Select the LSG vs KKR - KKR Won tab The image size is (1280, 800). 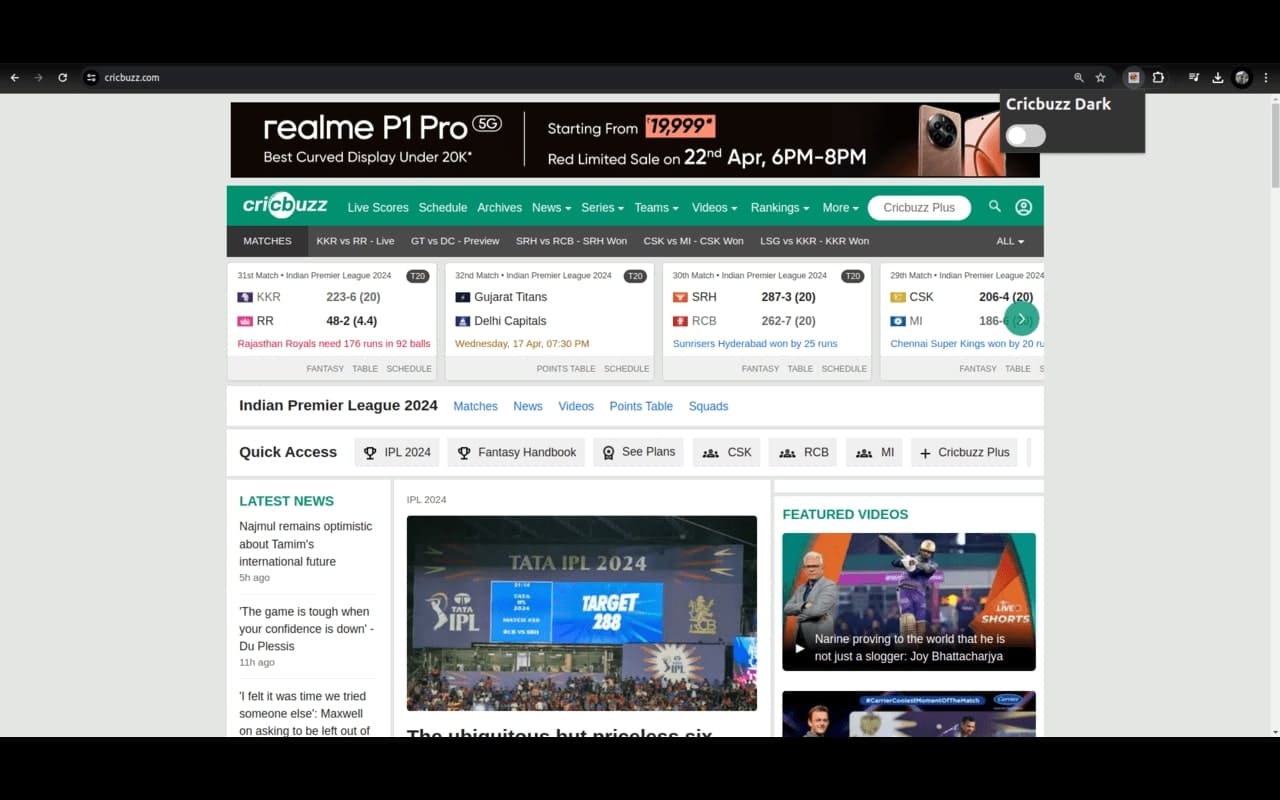tap(815, 241)
